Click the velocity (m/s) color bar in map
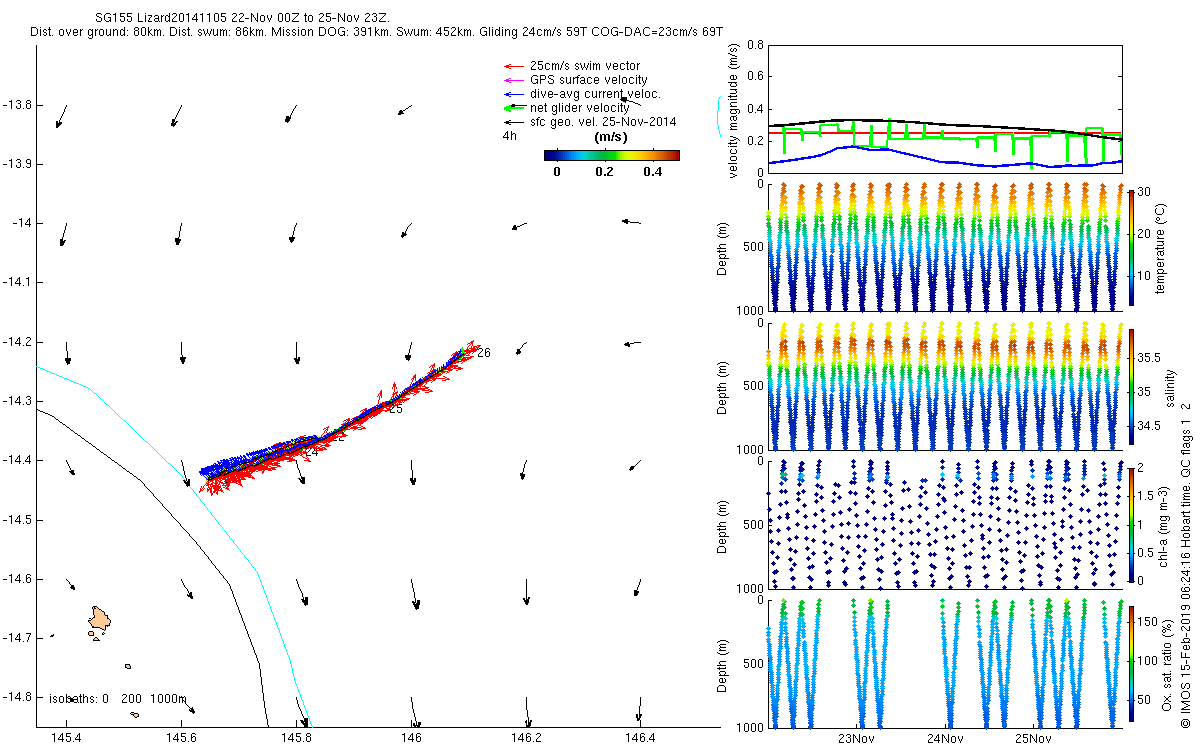Image resolution: width=1200 pixels, height=750 pixels. [612, 155]
